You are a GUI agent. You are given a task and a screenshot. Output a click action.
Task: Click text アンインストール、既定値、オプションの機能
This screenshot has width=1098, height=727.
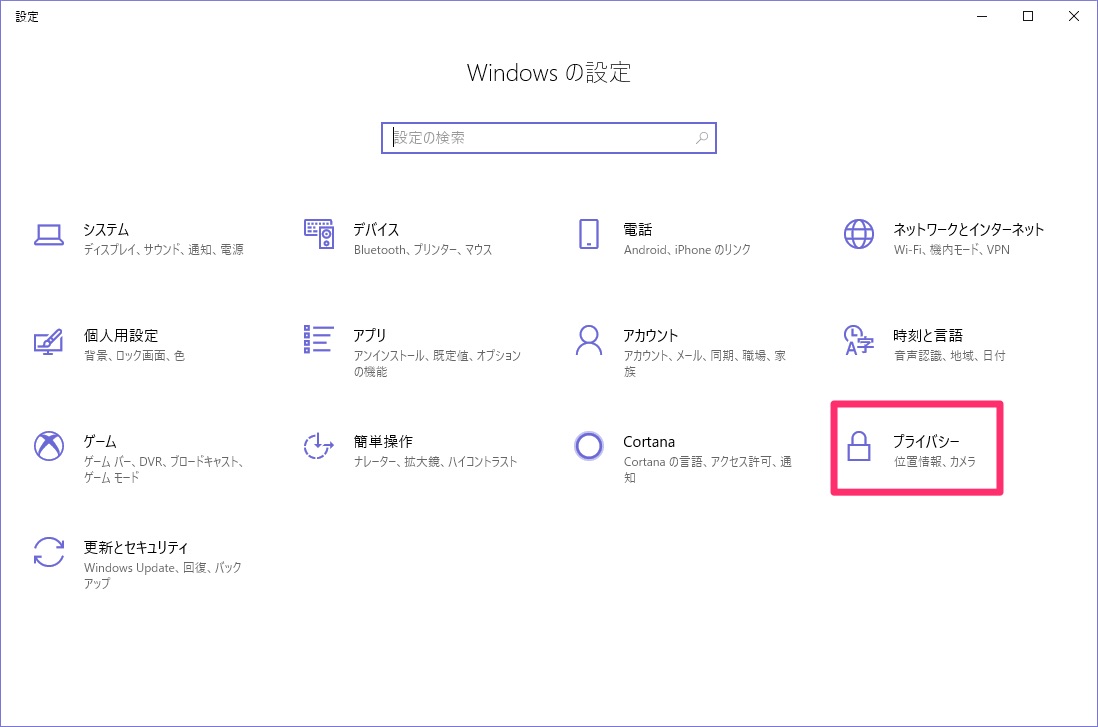(x=437, y=364)
